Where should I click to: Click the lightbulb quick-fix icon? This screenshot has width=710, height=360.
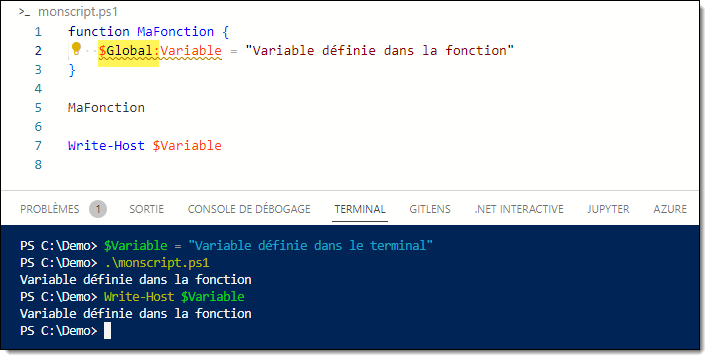click(76, 48)
